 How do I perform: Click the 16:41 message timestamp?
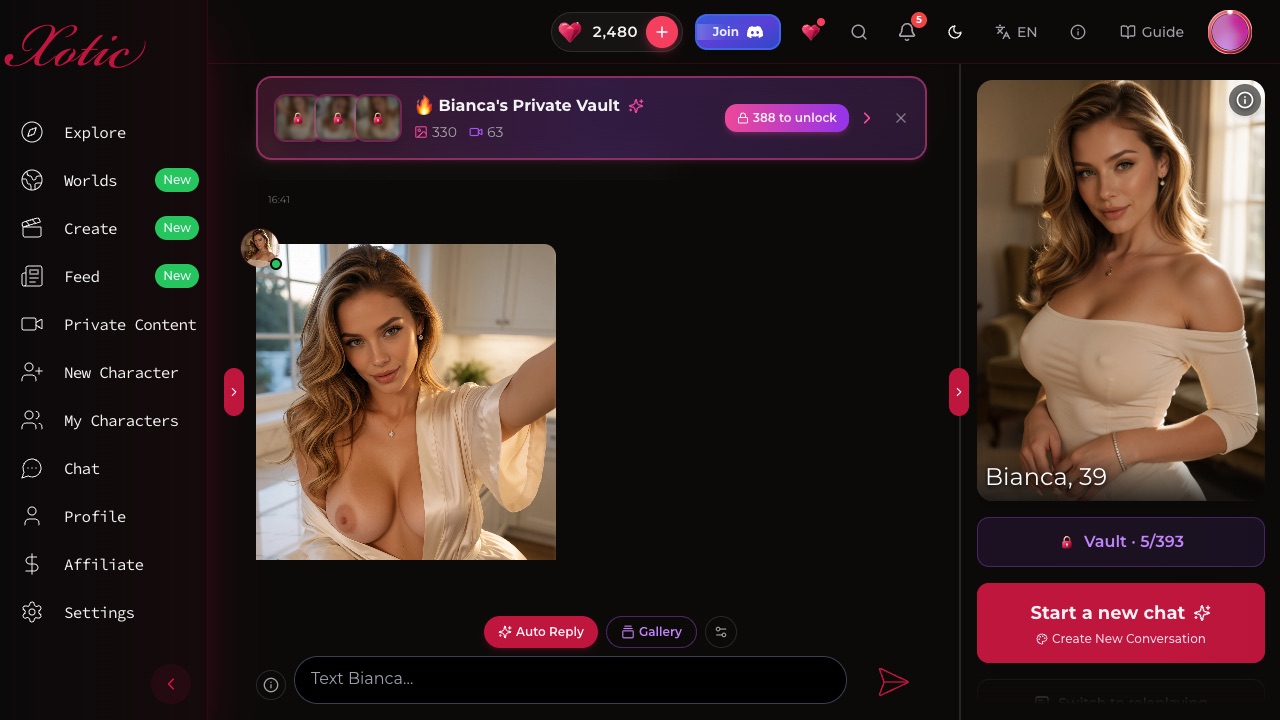tap(279, 200)
